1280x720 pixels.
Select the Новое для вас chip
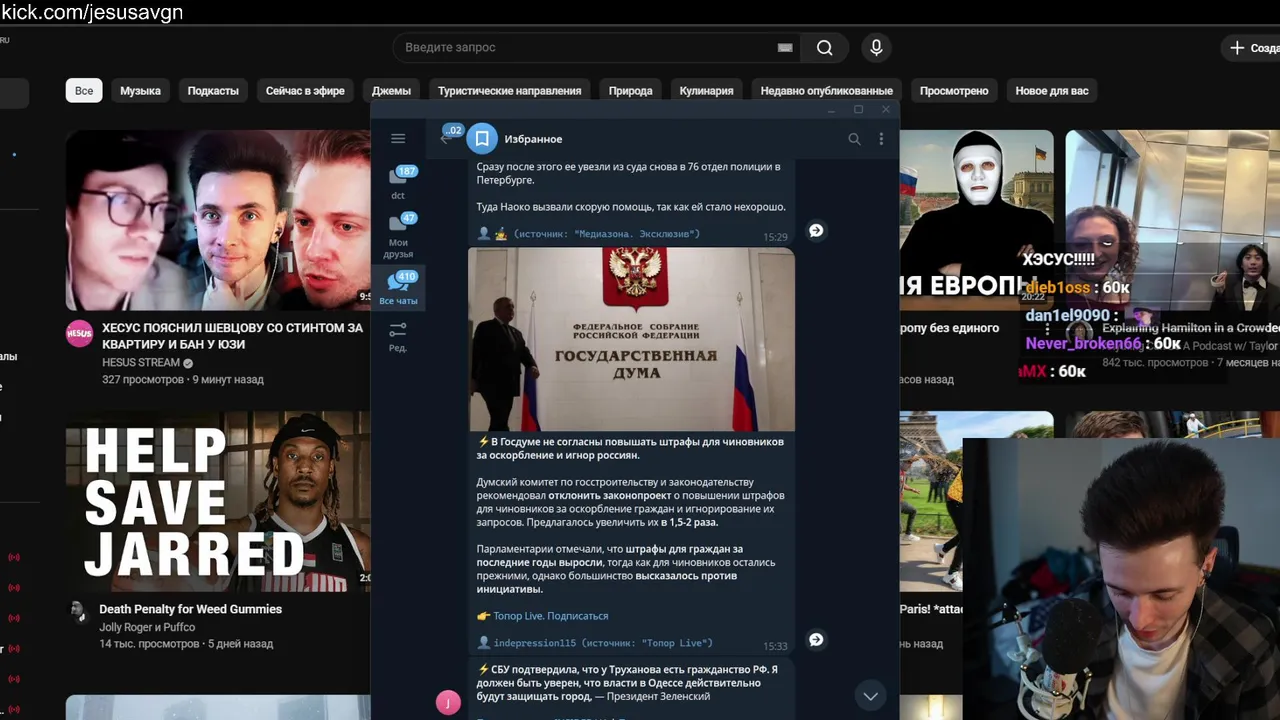click(1052, 90)
